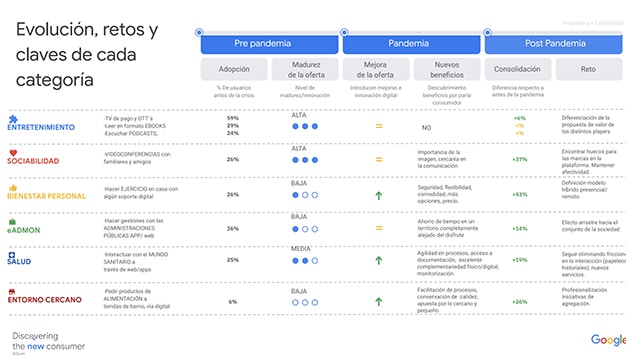Click the +14% consolidation value

(x=520, y=229)
